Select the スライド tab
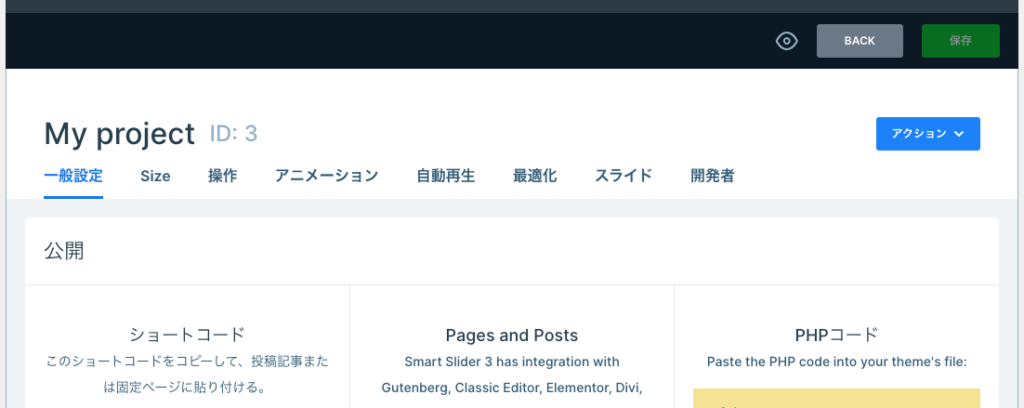The width and height of the screenshot is (1024, 408). (623, 176)
